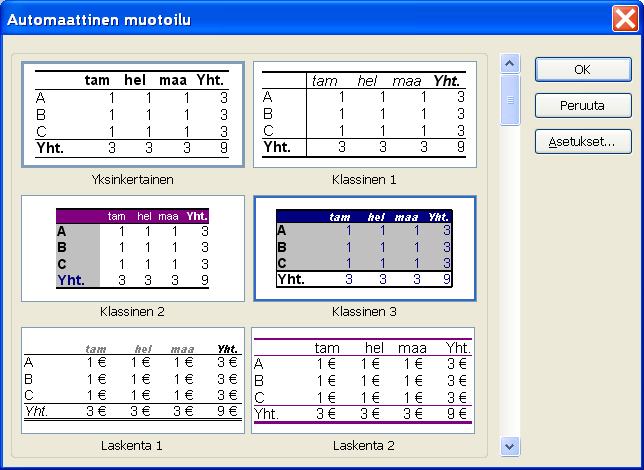The width and height of the screenshot is (644, 470).
Task: Cancel with the Peruuta button
Action: tap(583, 106)
